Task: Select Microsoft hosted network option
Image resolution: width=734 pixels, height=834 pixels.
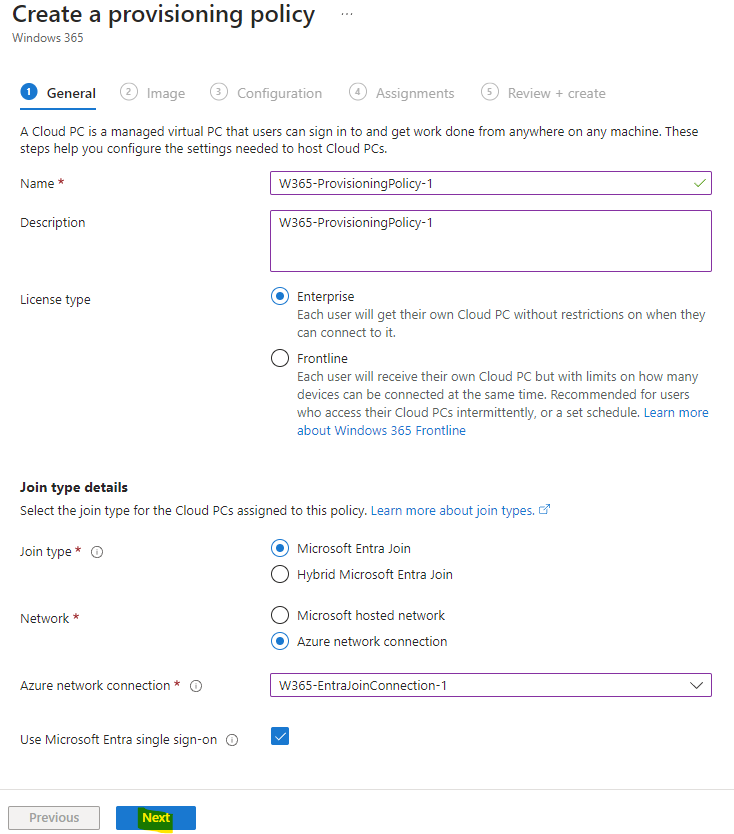Action: [x=280, y=615]
